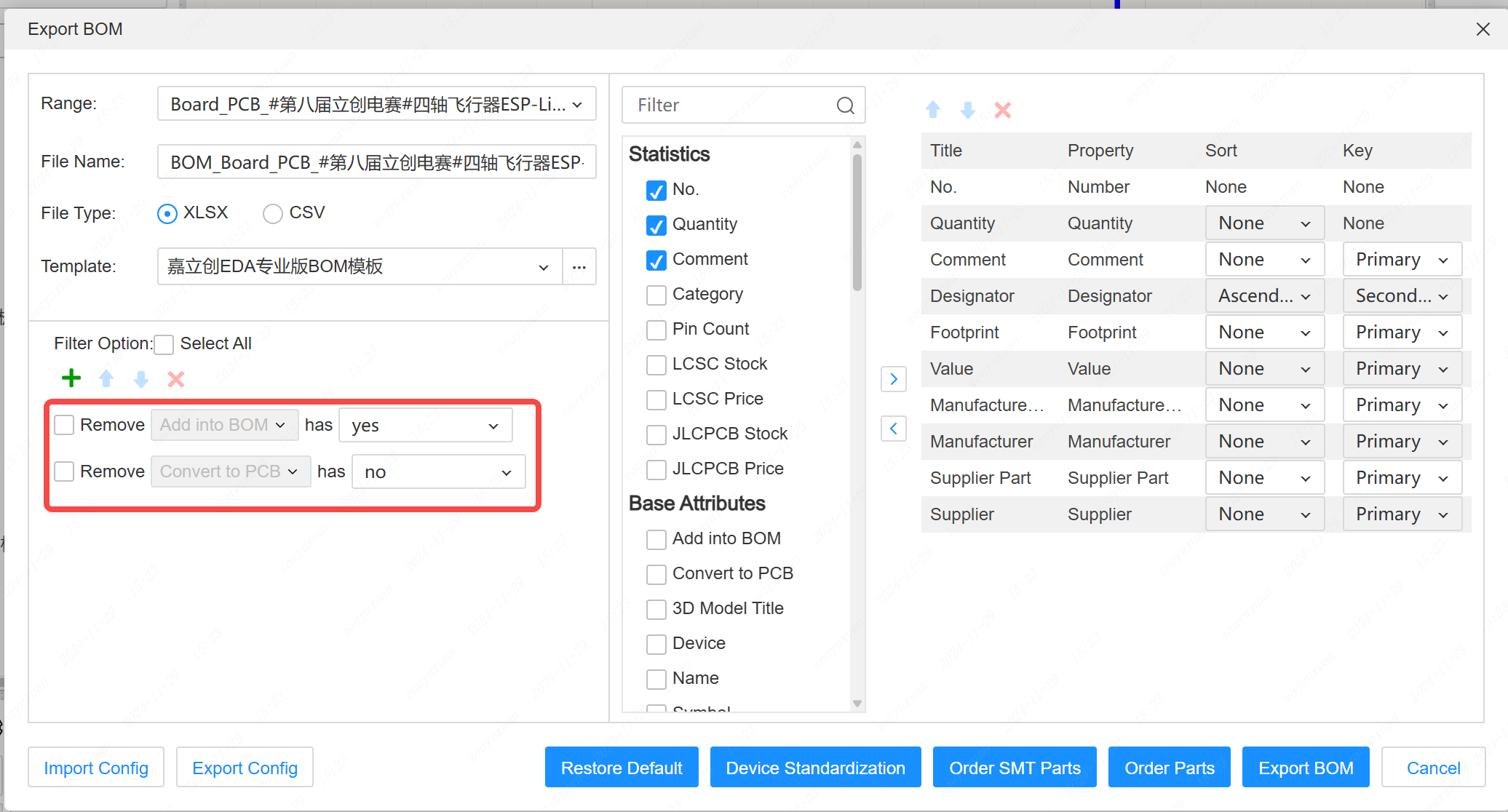Click the green plus add-filter icon
The image size is (1508, 812).
(71, 378)
